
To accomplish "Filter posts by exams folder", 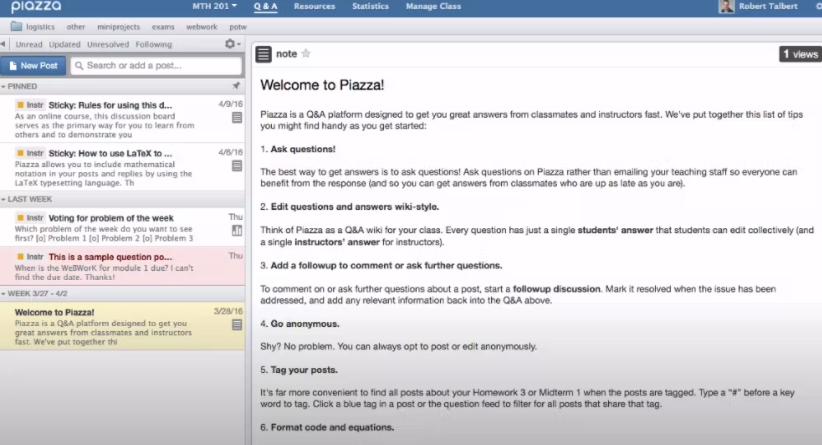I will pos(163,27).
